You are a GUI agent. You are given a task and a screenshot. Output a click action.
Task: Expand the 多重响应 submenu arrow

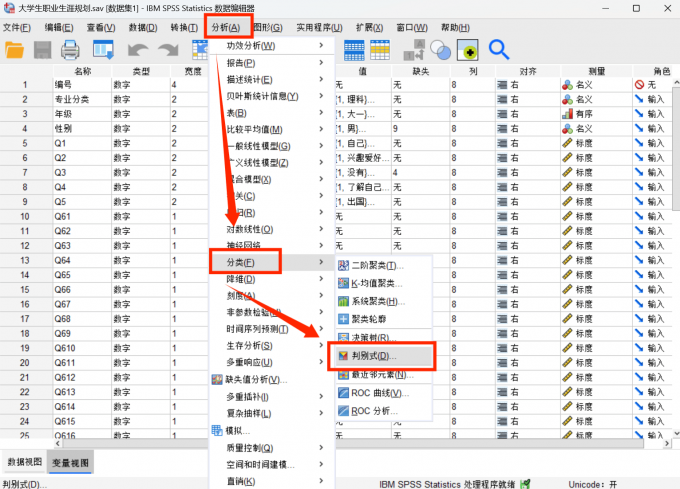click(x=321, y=362)
